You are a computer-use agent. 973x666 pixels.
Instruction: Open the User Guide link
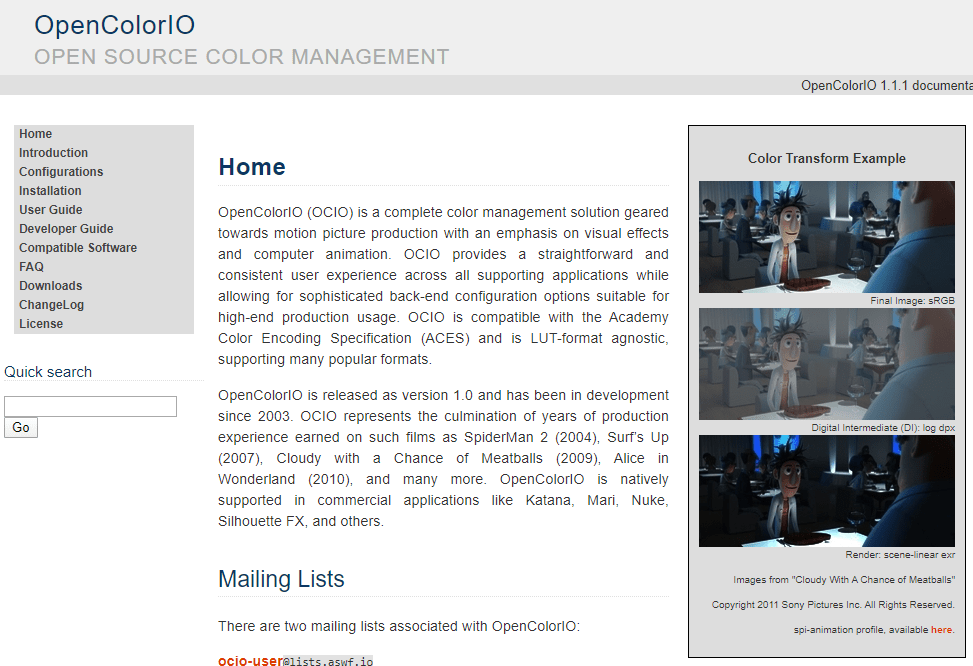(51, 210)
